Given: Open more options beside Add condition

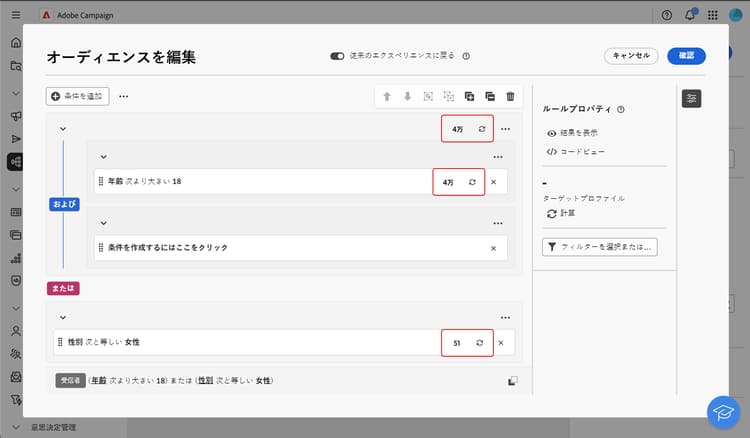Looking at the screenshot, I should [x=123, y=96].
